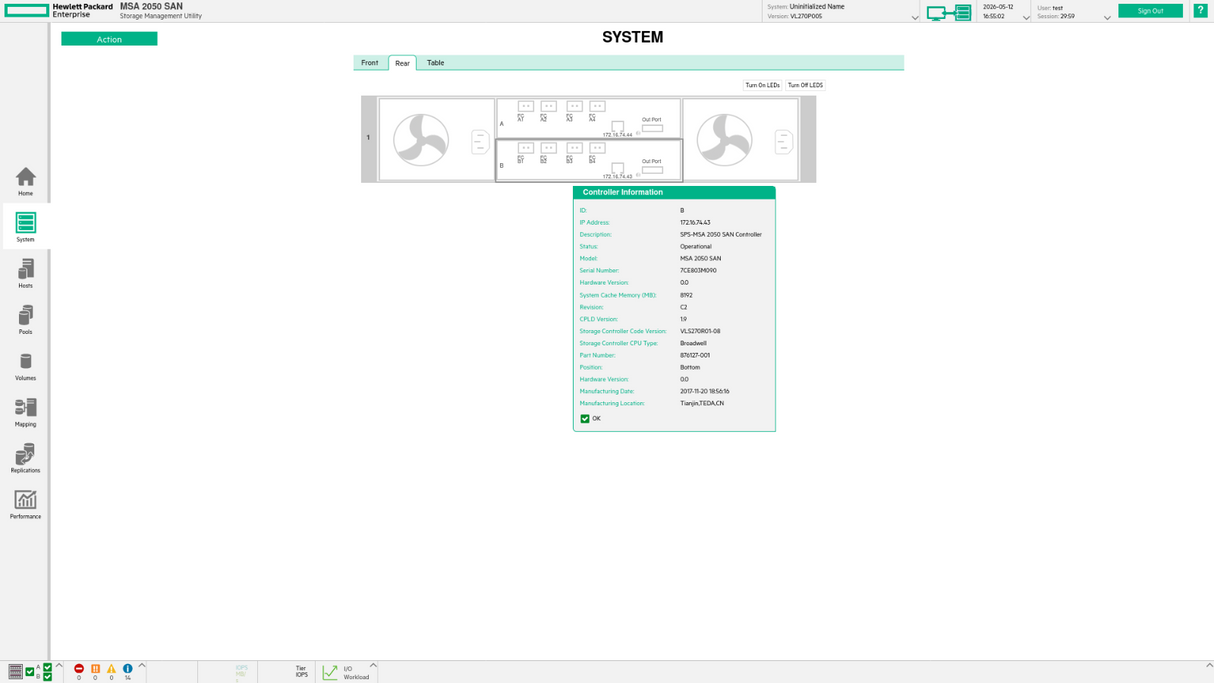Open the Volumes section in sidebar
Image resolution: width=1214 pixels, height=683 pixels.
(25, 365)
